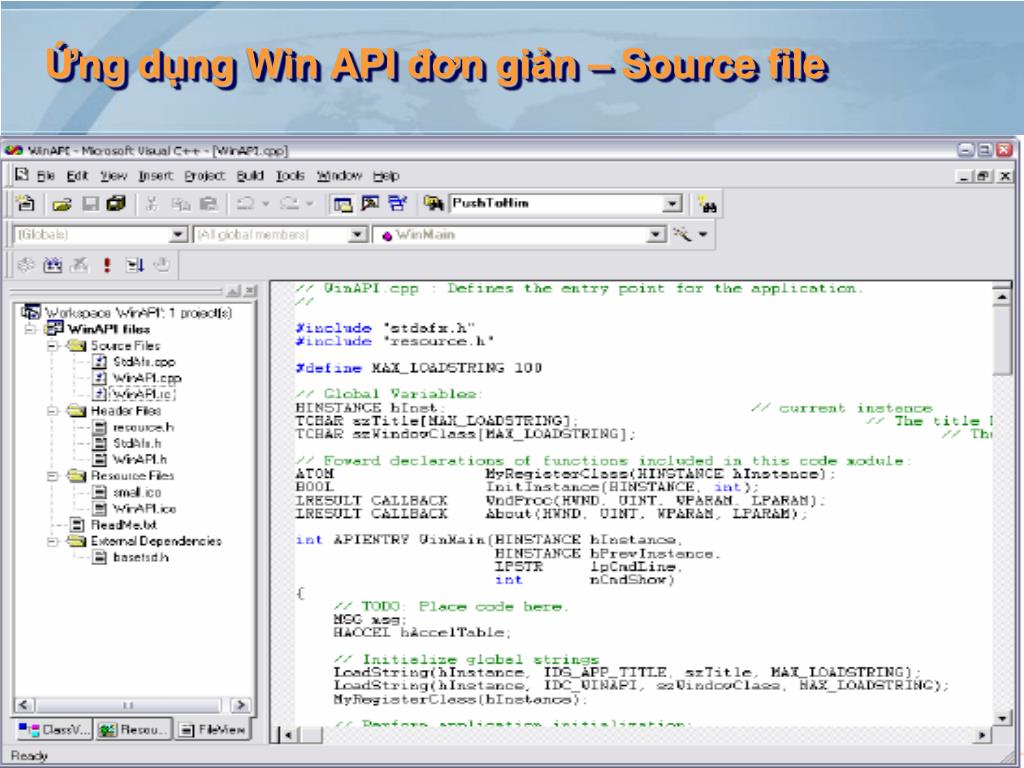The image size is (1024, 768).
Task: Open the WizardBar actions dropdown arrow
Action: click(703, 234)
